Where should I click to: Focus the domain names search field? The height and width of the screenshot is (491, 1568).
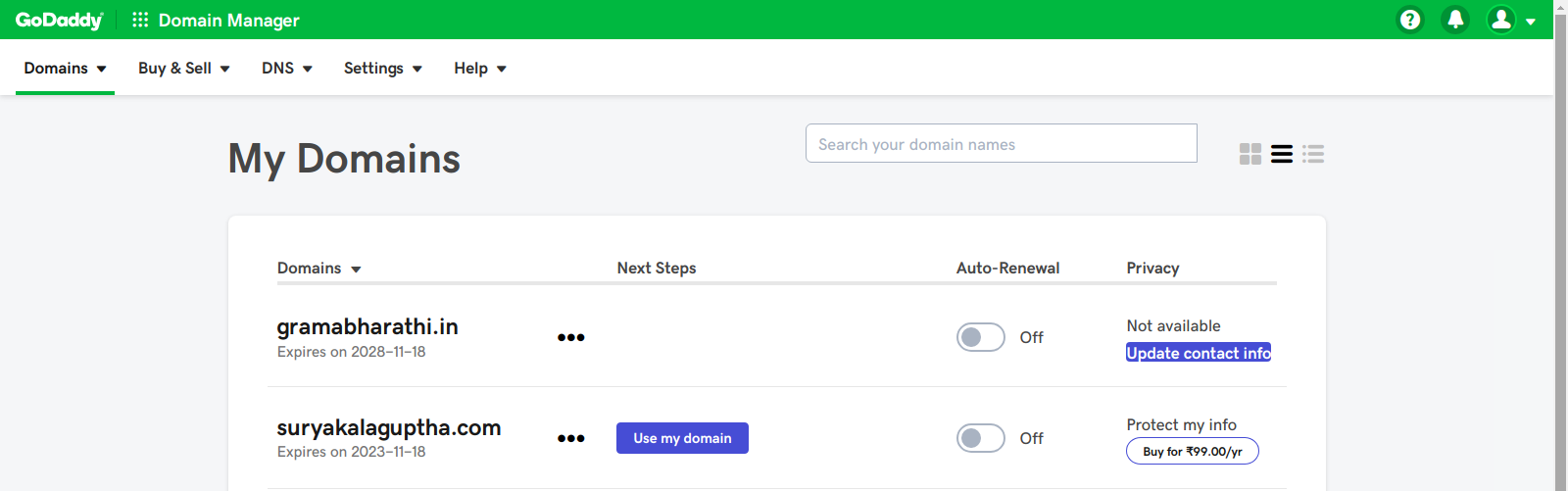tap(1001, 144)
